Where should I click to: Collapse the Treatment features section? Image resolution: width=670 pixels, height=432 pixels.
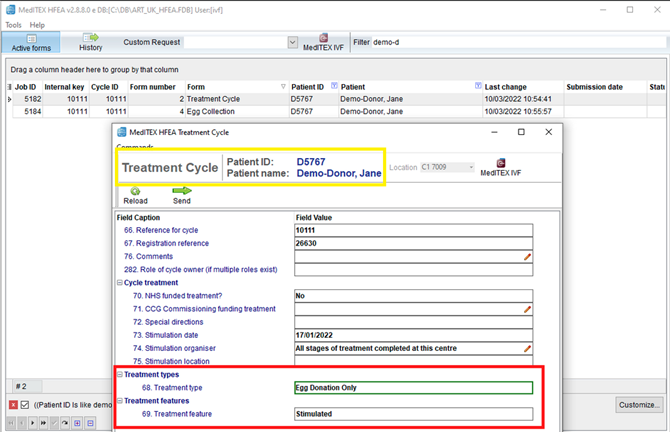click(120, 401)
